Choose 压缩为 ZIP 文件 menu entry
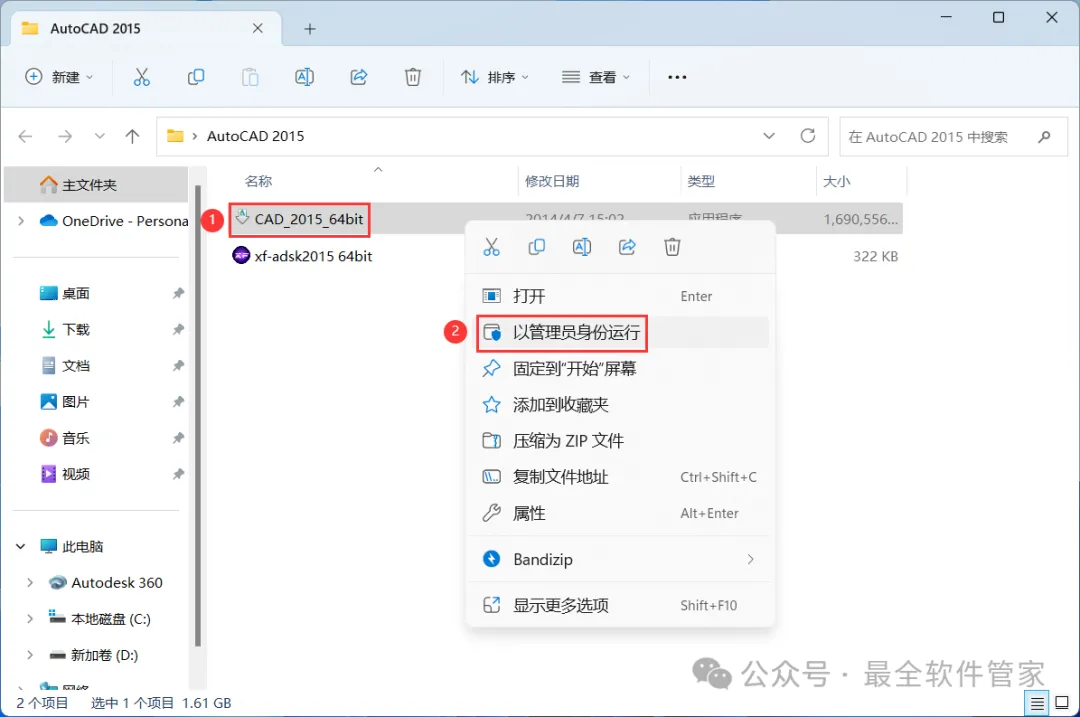This screenshot has width=1080, height=717. pyautogui.click(x=620, y=441)
